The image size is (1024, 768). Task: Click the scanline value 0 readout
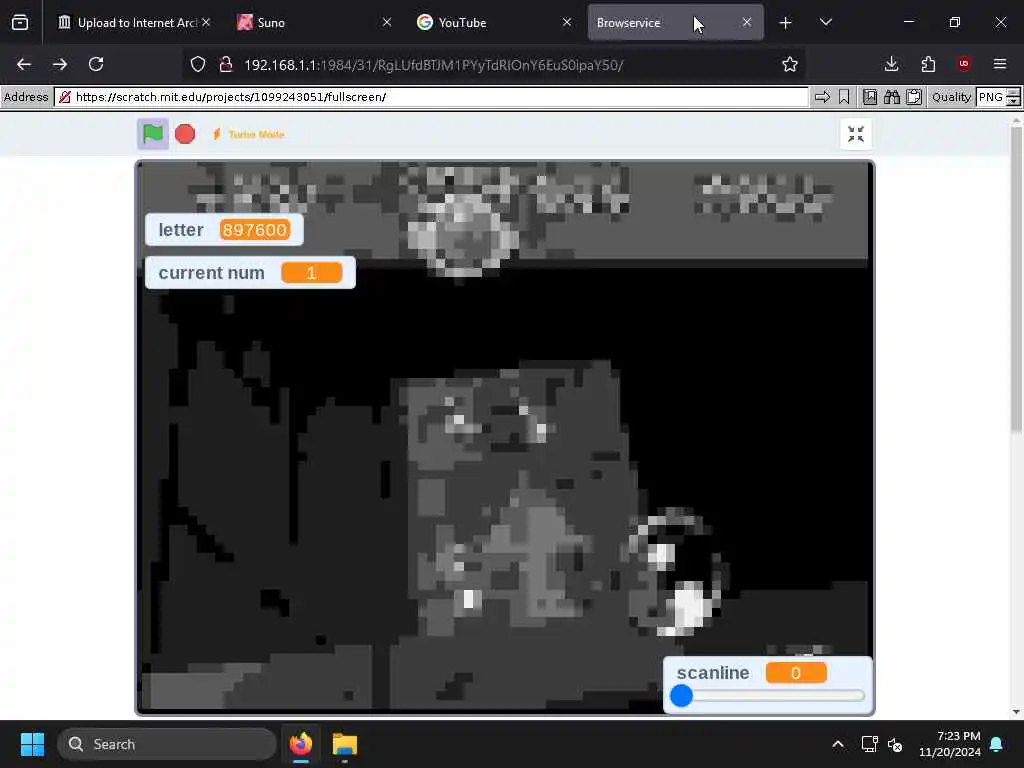point(795,673)
